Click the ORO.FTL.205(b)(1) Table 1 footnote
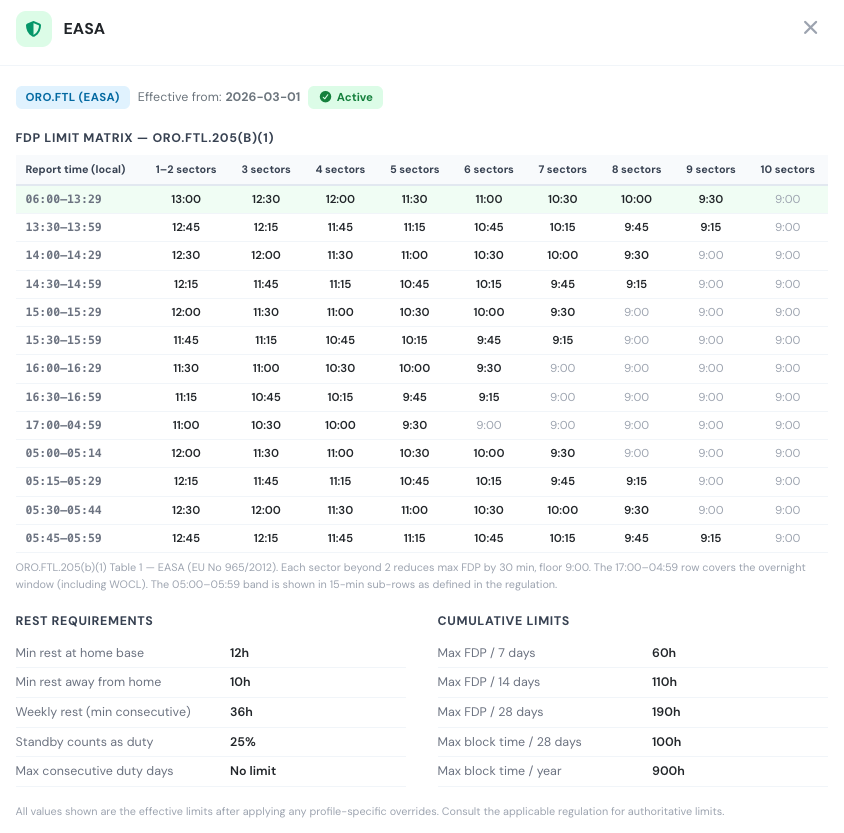 [x=411, y=576]
